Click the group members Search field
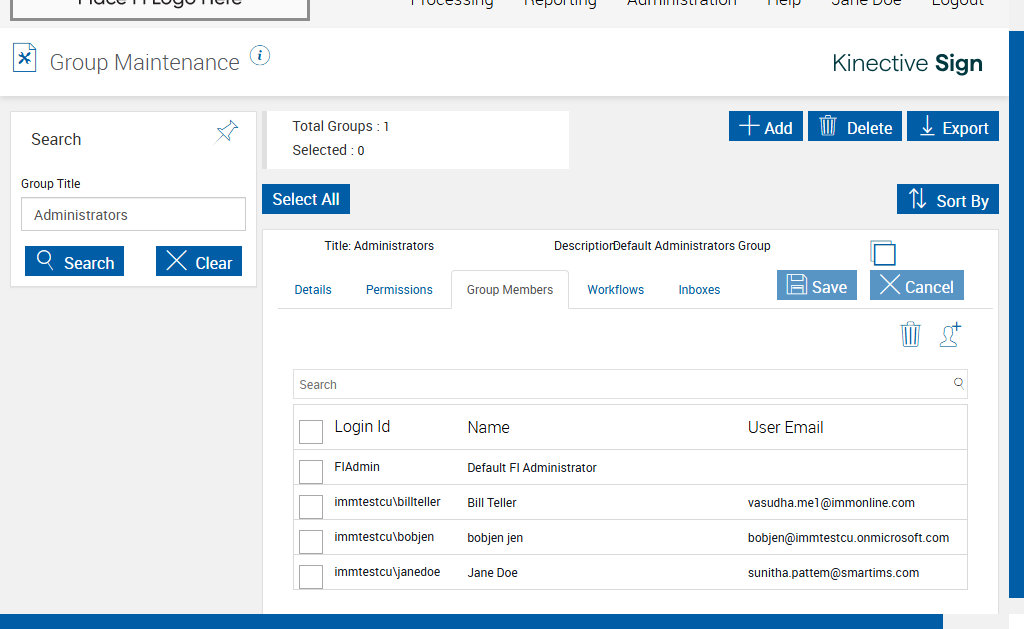The height and width of the screenshot is (629, 1024). (x=630, y=384)
